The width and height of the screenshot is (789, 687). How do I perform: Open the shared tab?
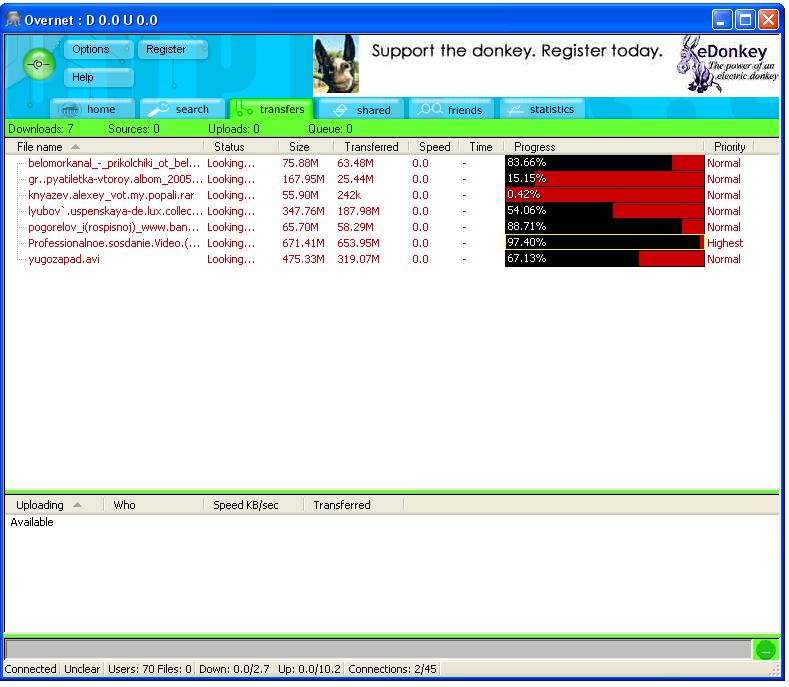click(362, 109)
